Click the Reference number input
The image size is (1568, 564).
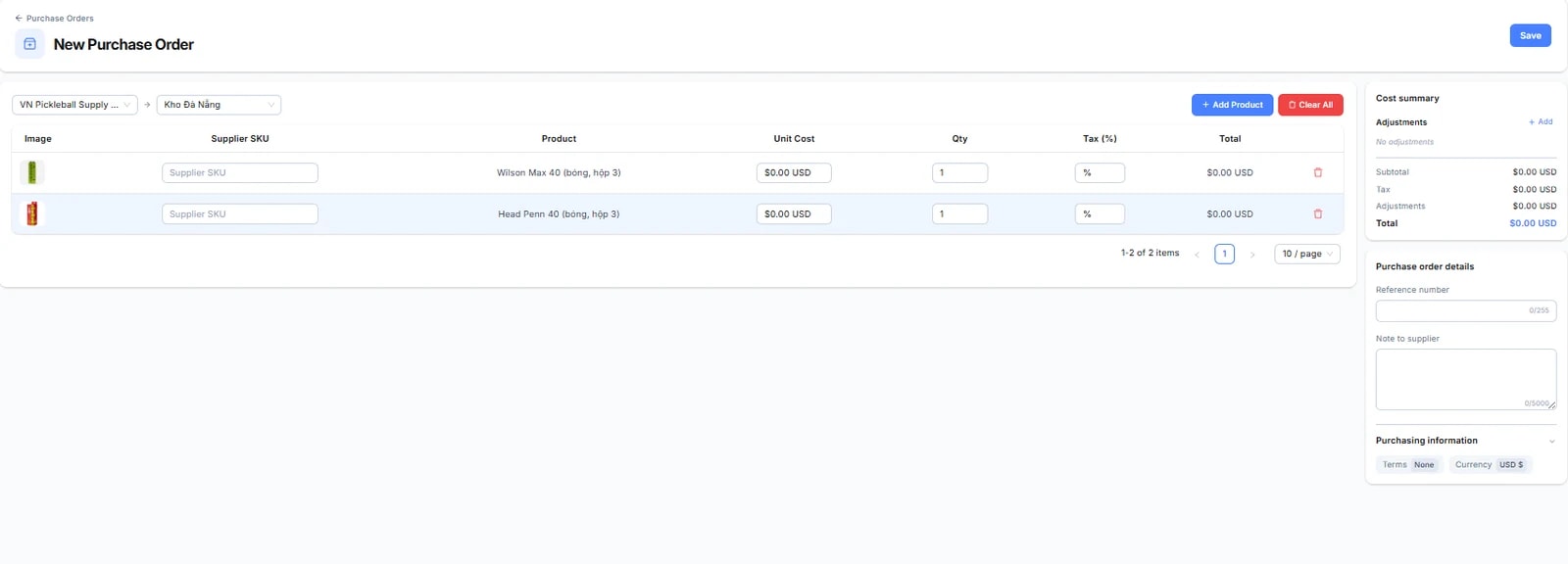click(1466, 310)
